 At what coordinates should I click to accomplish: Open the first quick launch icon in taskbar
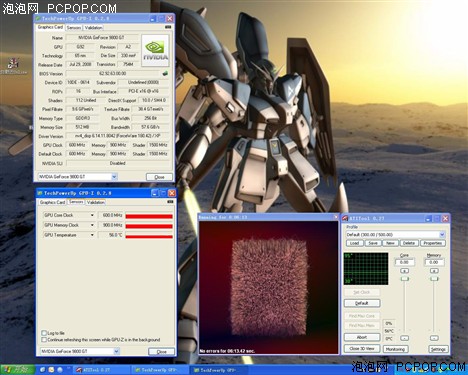pyautogui.click(x=43, y=369)
